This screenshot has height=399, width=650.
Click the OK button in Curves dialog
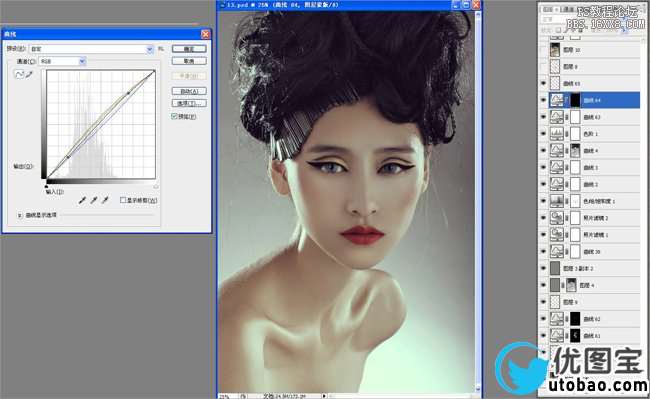coord(189,49)
